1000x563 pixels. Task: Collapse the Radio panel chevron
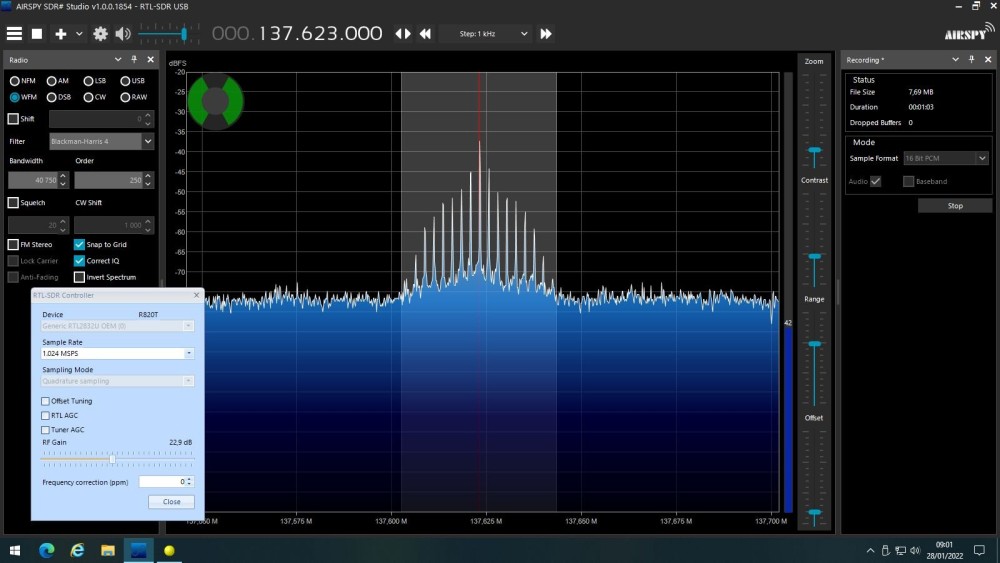point(118,59)
